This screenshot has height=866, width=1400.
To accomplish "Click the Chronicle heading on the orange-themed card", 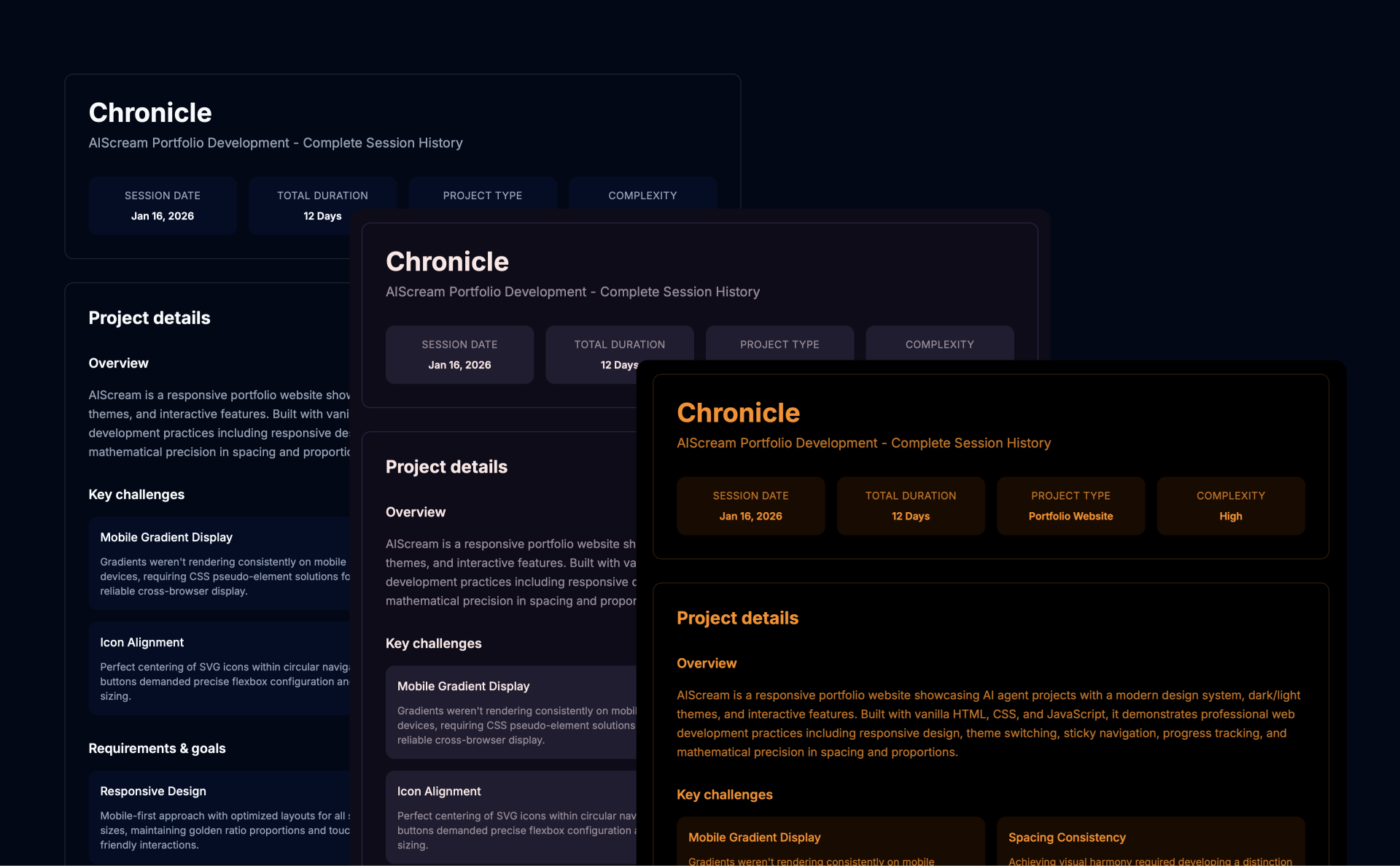I will tap(738, 412).
